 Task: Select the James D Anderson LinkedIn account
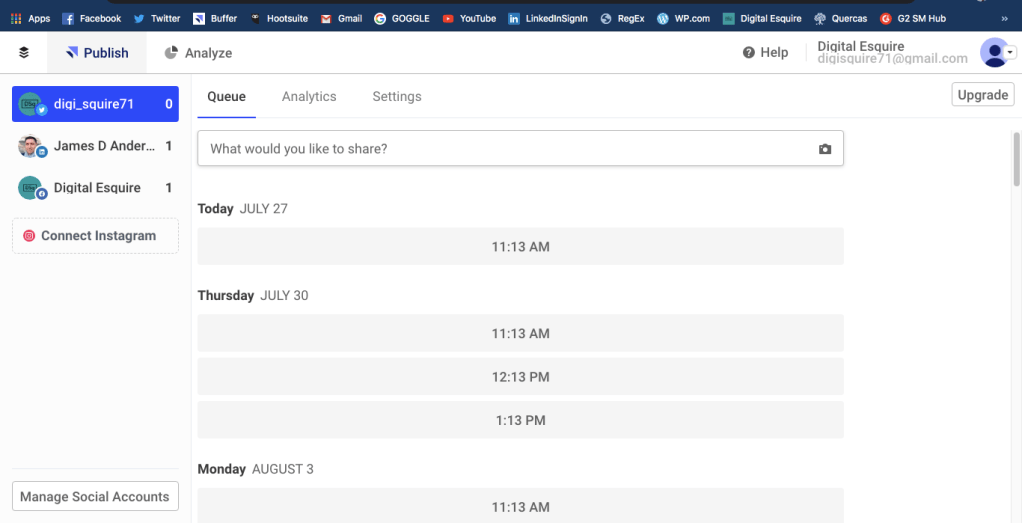[x=95, y=146]
